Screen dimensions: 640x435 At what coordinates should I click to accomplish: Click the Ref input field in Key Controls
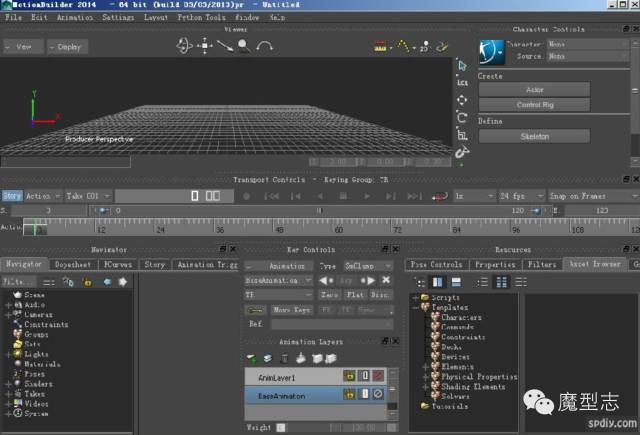(332, 324)
